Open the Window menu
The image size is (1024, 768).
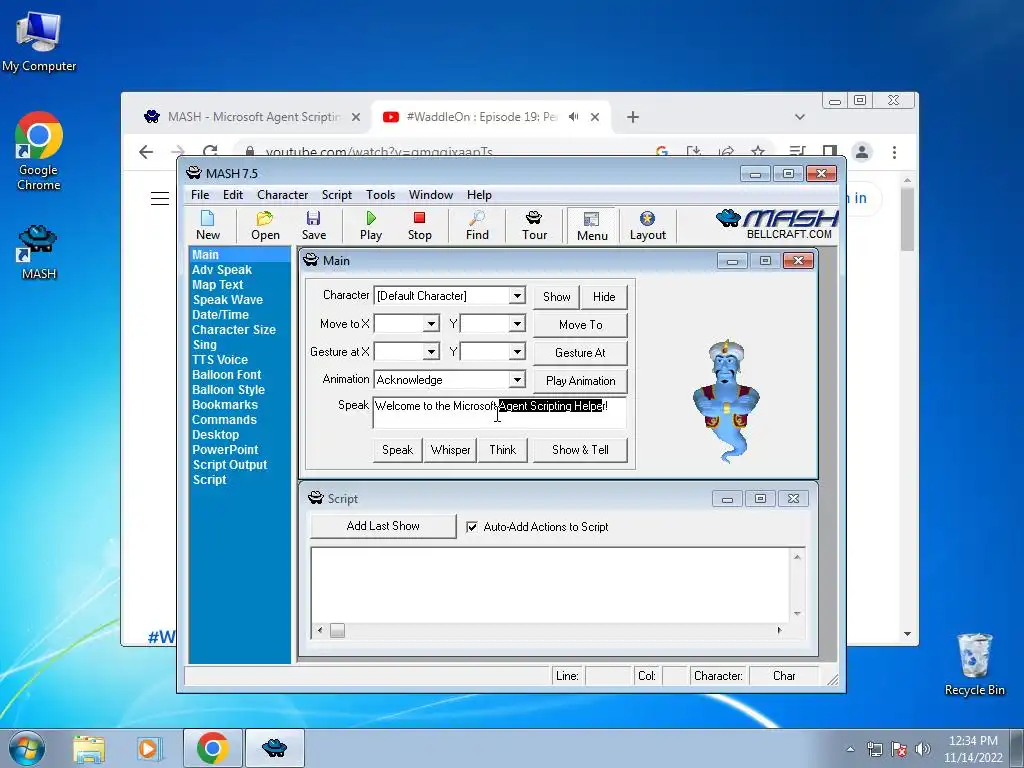(x=430, y=195)
